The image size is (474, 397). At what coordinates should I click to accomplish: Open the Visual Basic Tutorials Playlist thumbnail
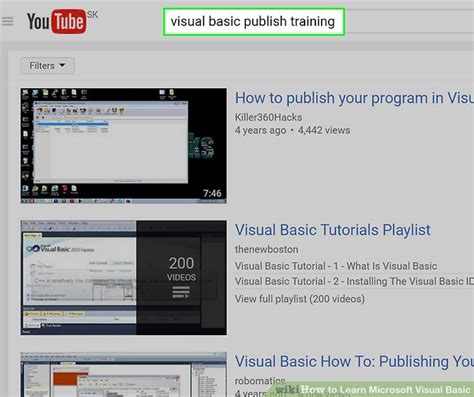(x=124, y=277)
